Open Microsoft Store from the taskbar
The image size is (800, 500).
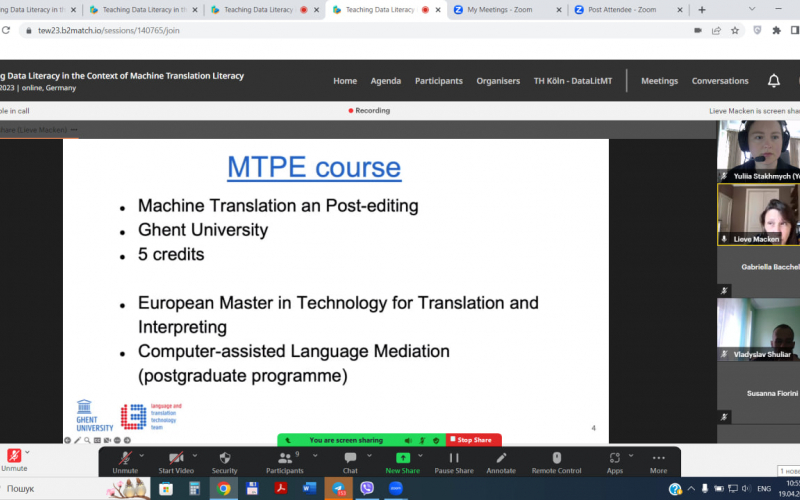(166, 488)
